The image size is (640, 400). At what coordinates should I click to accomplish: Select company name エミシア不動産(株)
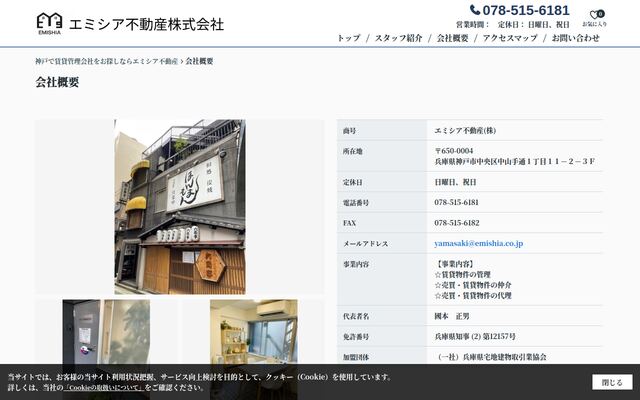click(x=465, y=131)
